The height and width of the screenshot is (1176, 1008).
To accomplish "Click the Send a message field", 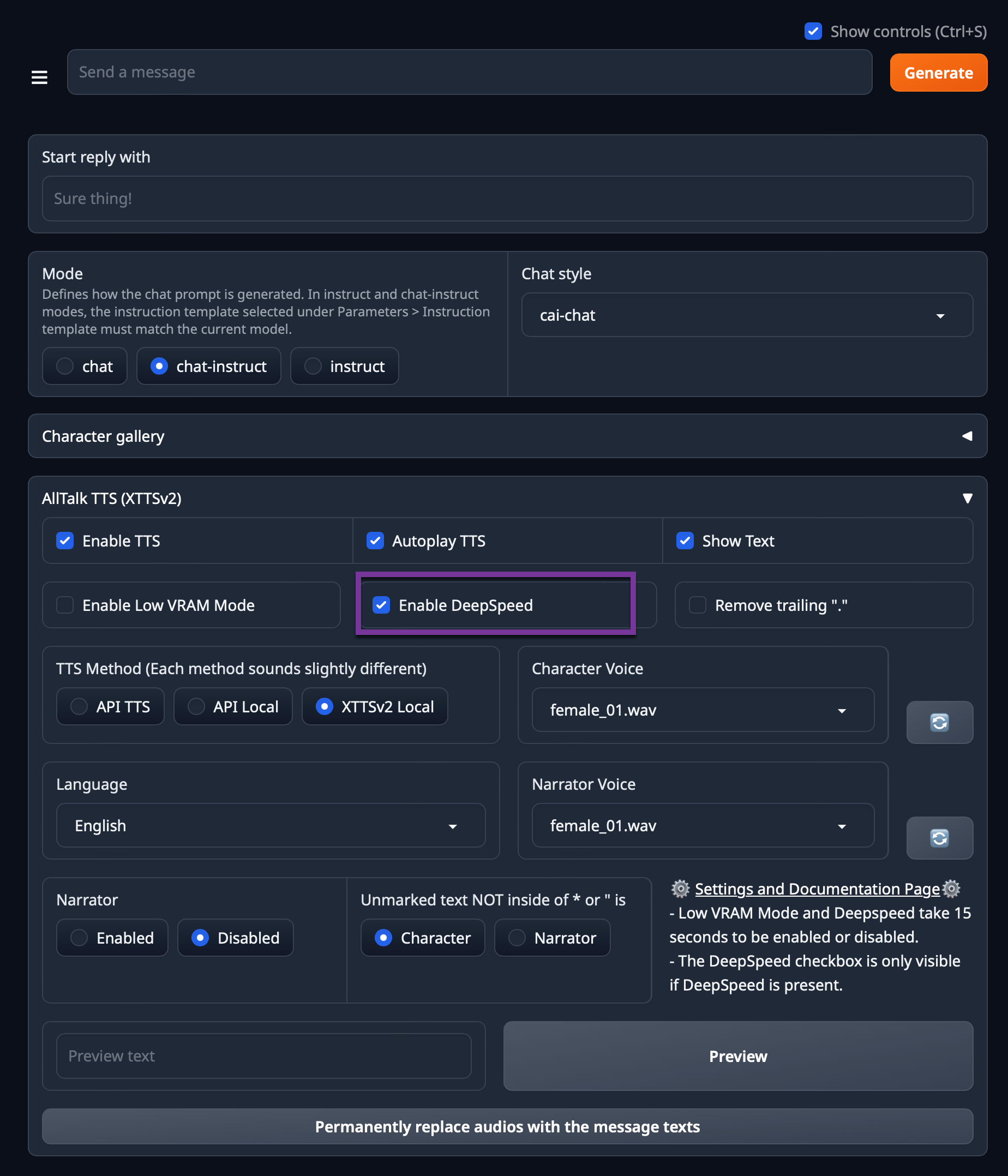I will (x=470, y=72).
